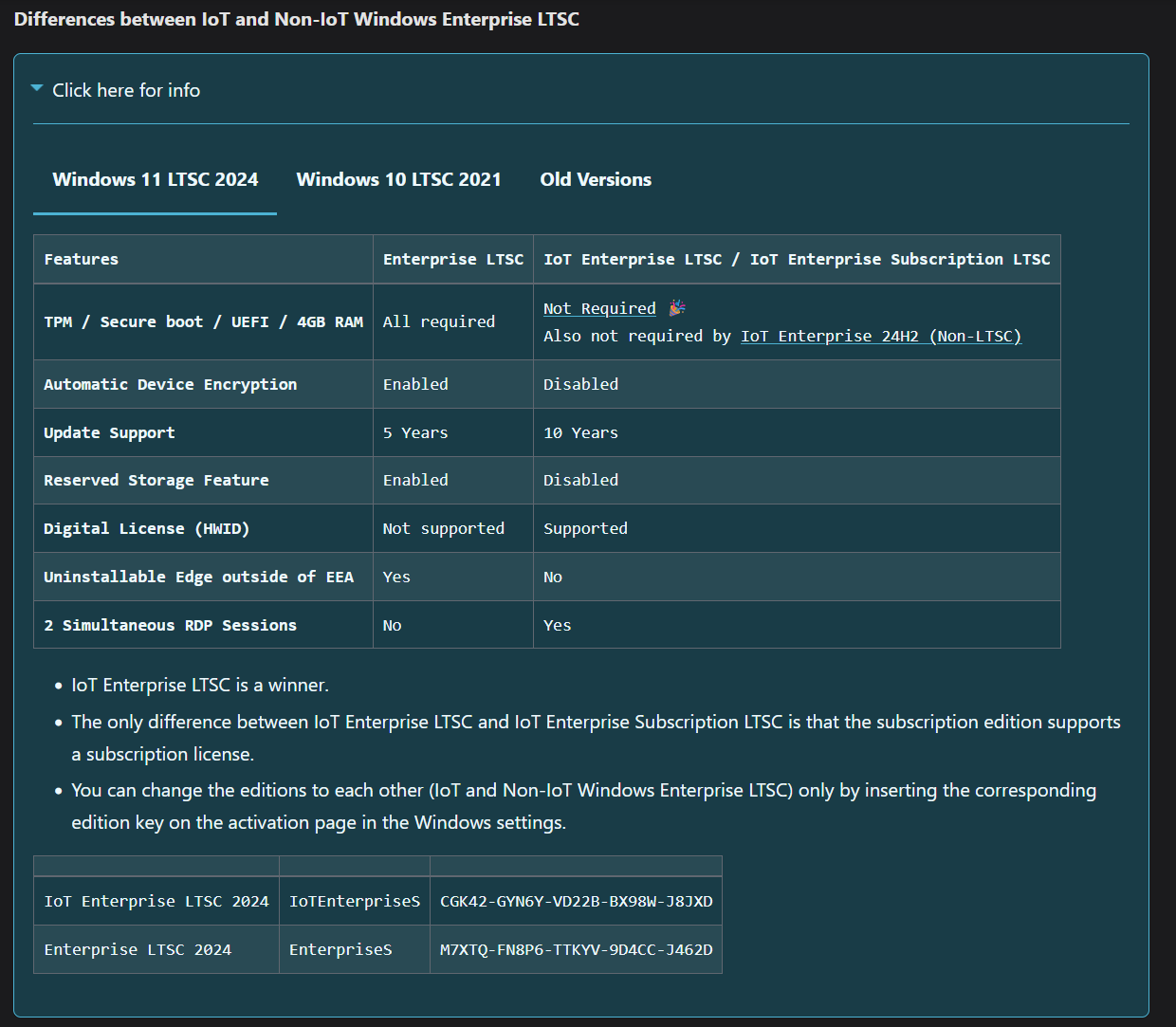
Task: Follow the IoT Enterprise 24H2 (Non-LTSC) link
Action: tap(881, 336)
